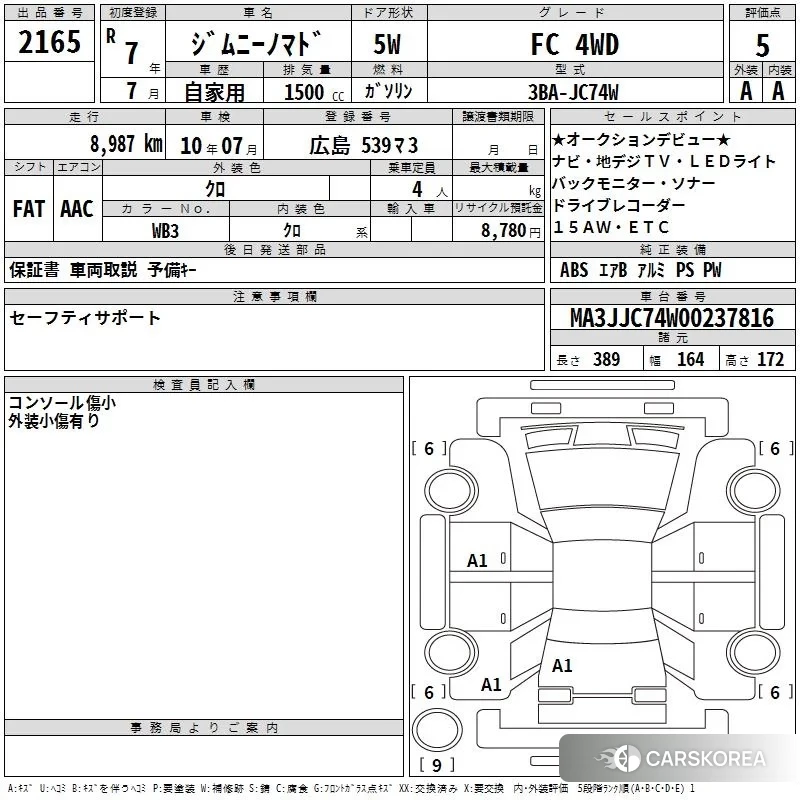Click アルミ in the genuine equipment row

point(652,270)
